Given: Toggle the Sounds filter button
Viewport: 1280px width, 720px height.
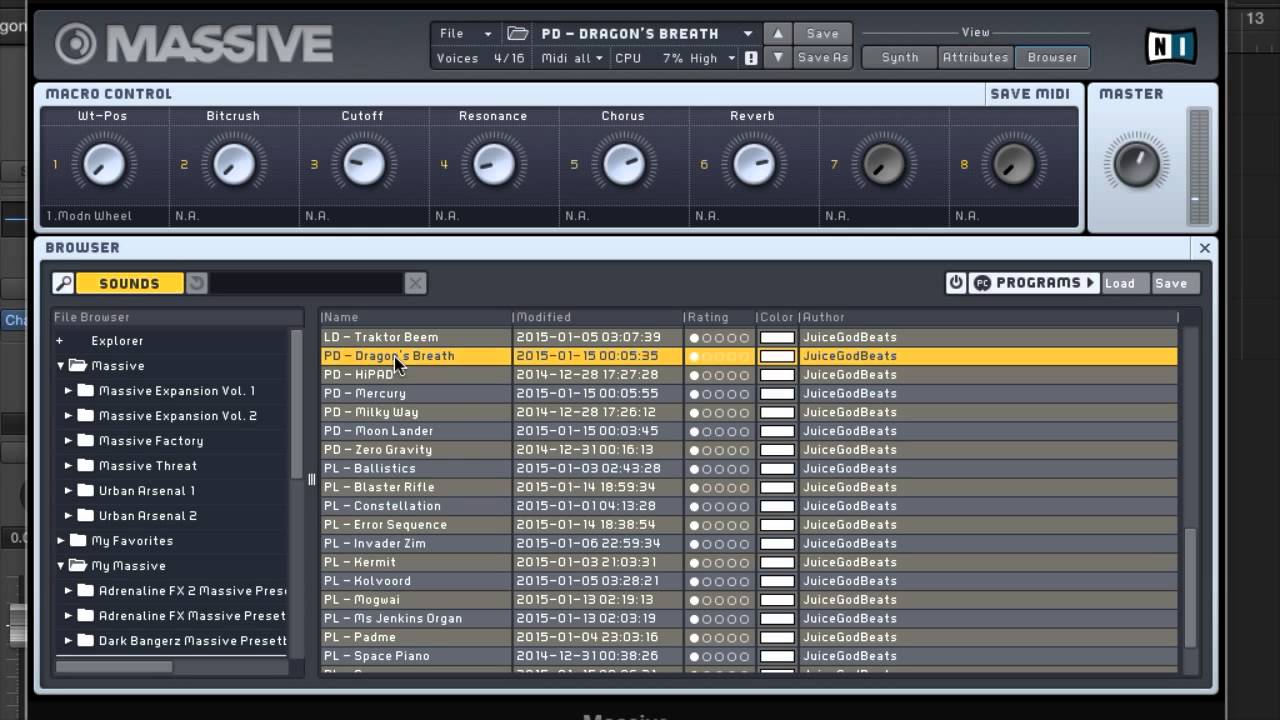Looking at the screenshot, I should click(x=129, y=284).
